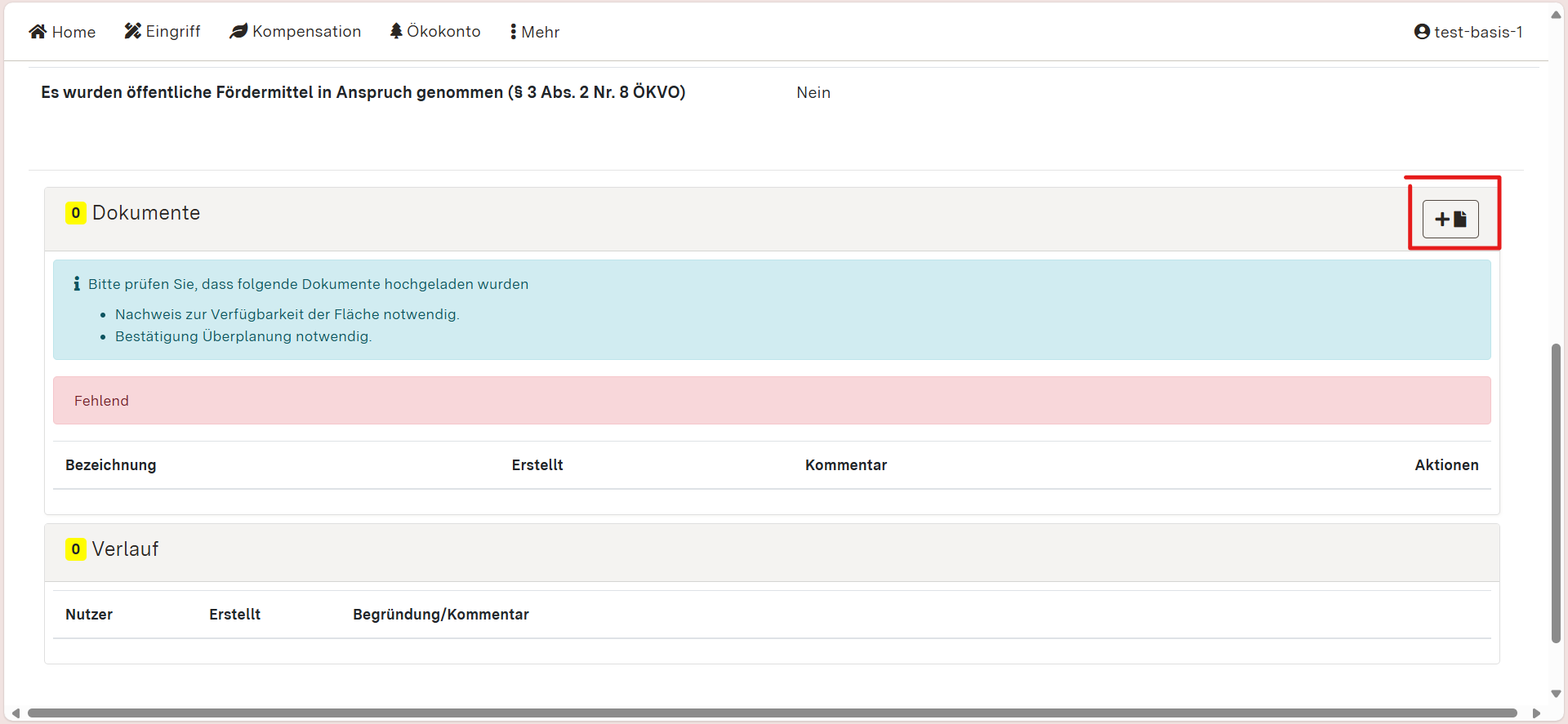Click the scroll up arrow
1568x724 pixels.
tap(1556, 15)
